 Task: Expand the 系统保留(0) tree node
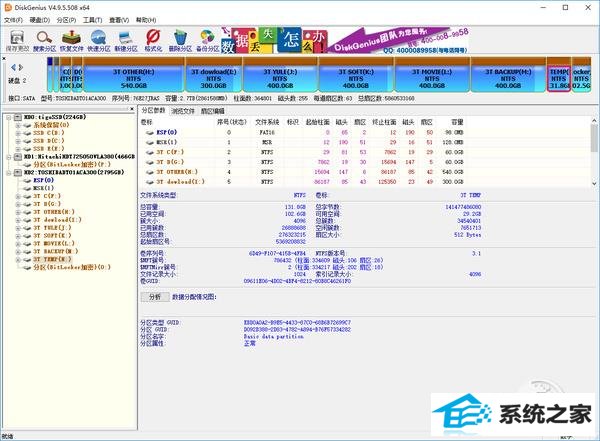click(x=18, y=125)
